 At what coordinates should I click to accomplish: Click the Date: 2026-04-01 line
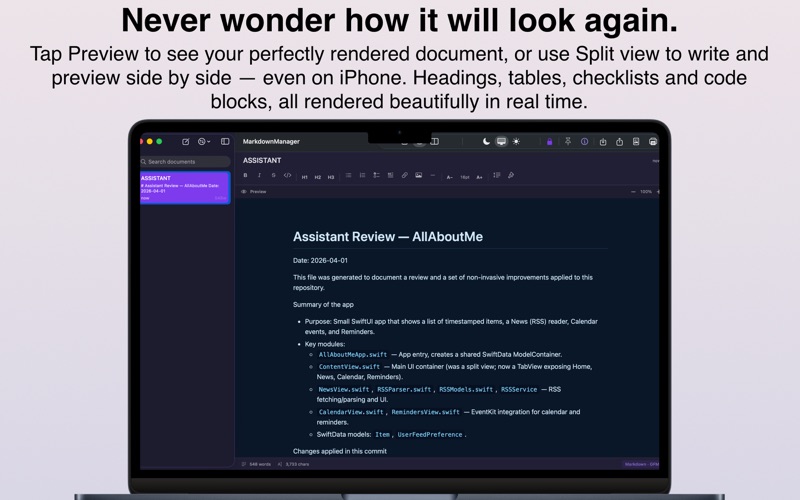320,260
